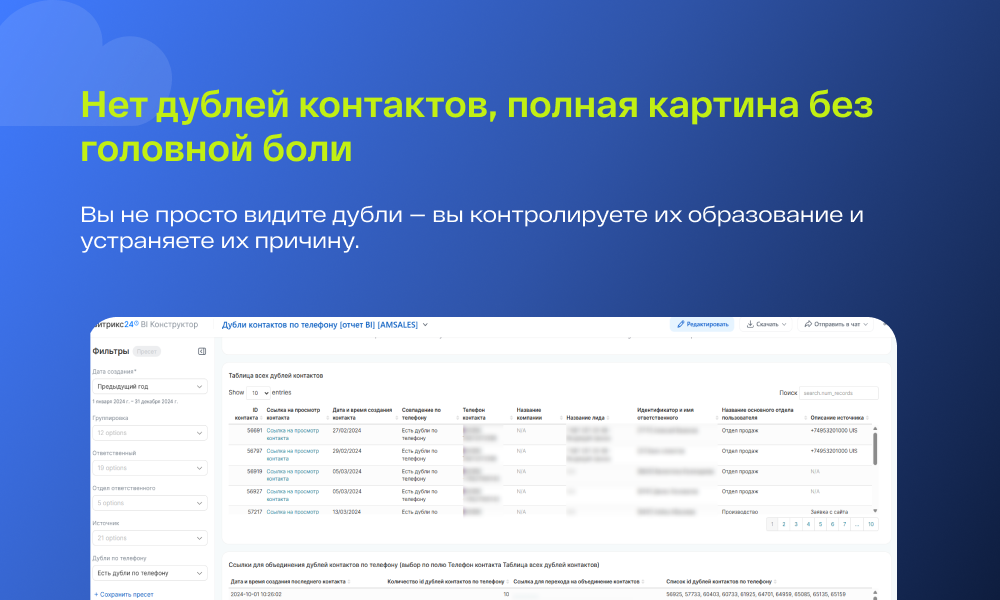Open the Скачать download menu

(765, 325)
